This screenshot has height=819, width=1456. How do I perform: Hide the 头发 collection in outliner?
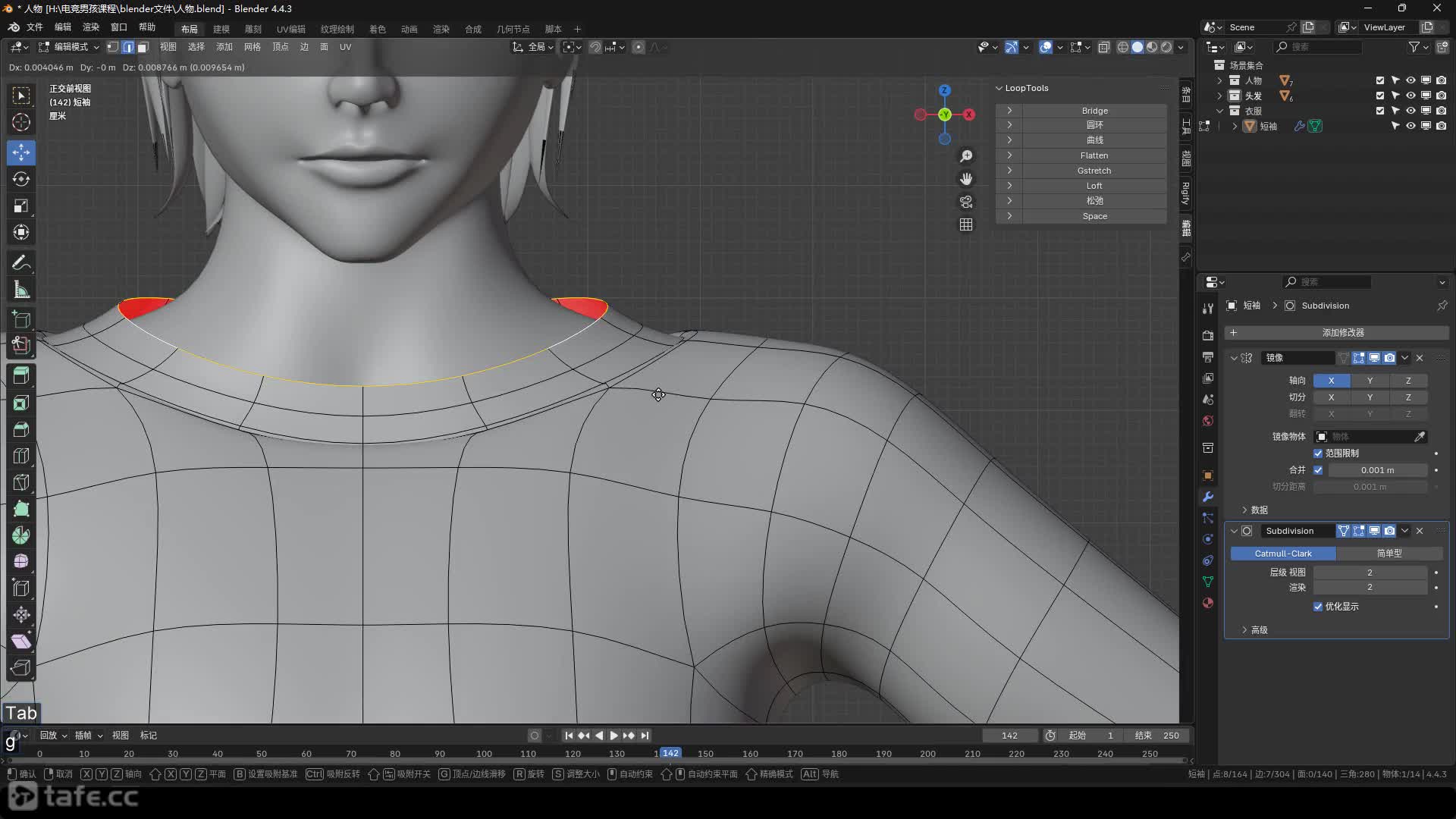click(x=1410, y=96)
